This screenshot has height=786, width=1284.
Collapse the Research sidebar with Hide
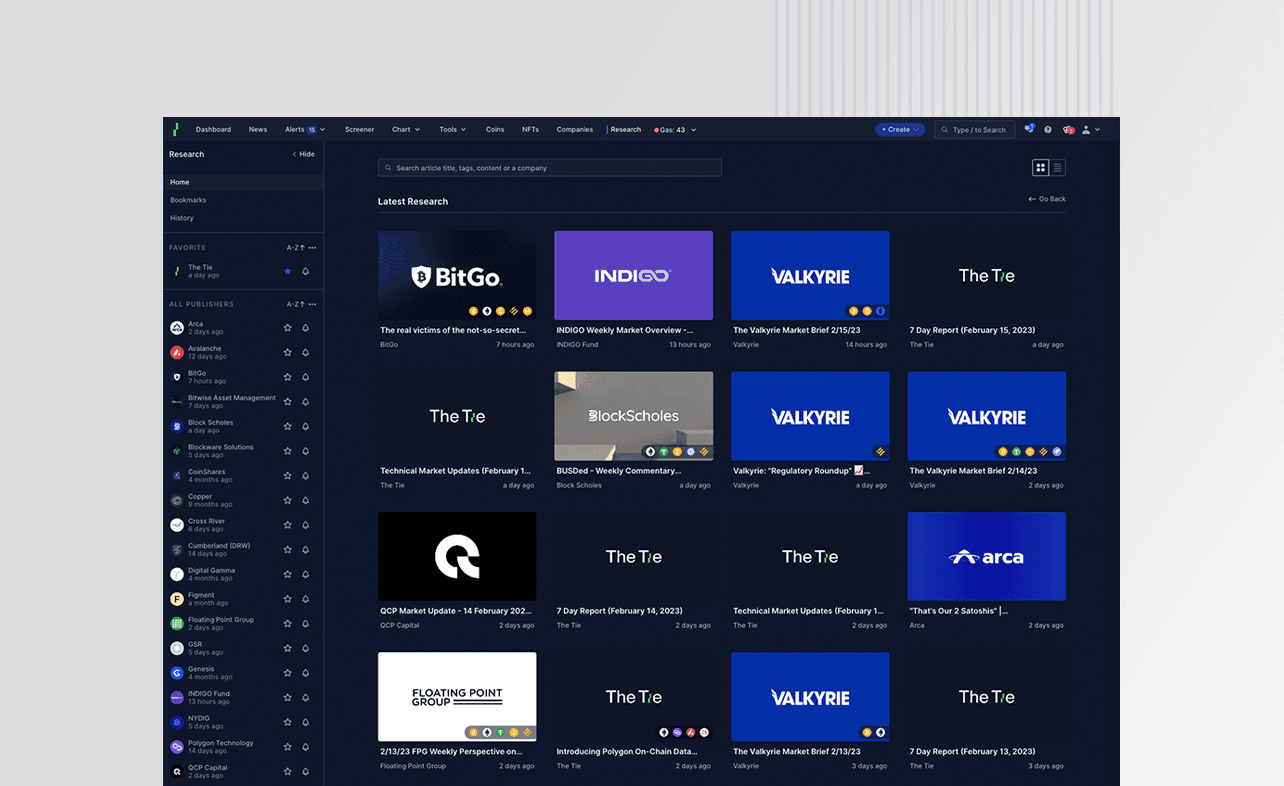303,154
